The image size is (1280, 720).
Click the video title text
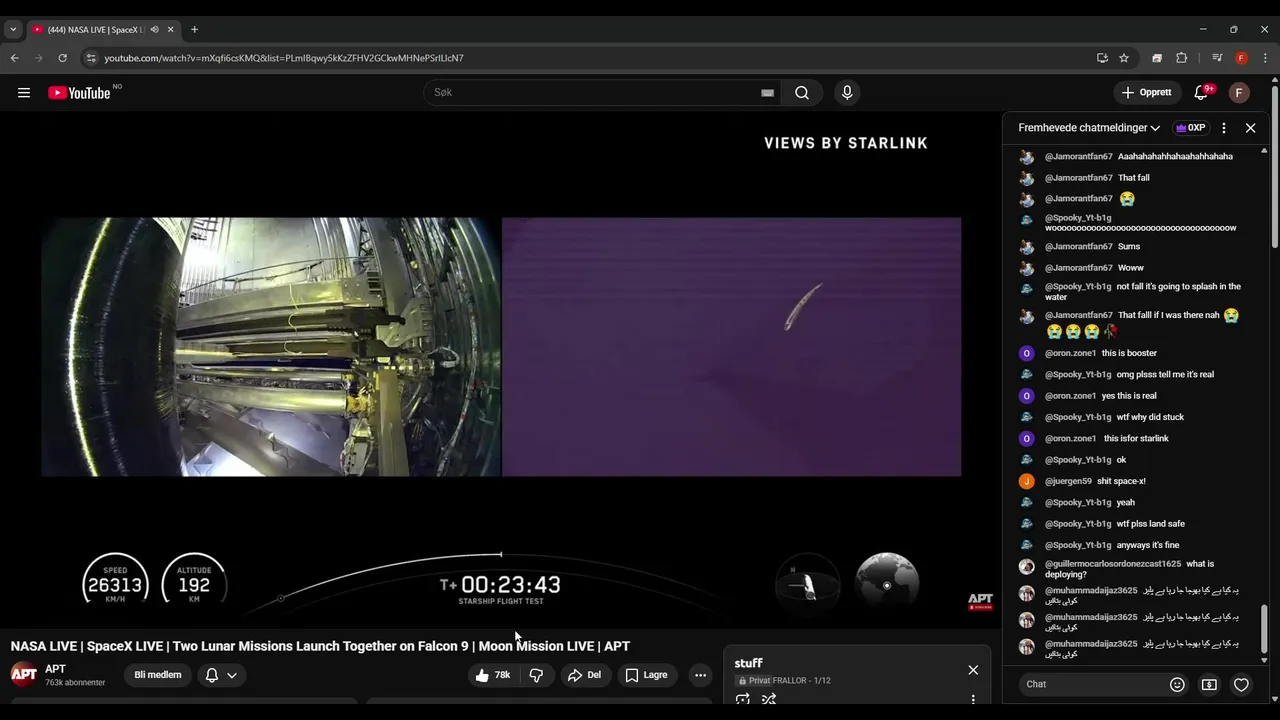pyautogui.click(x=320, y=646)
